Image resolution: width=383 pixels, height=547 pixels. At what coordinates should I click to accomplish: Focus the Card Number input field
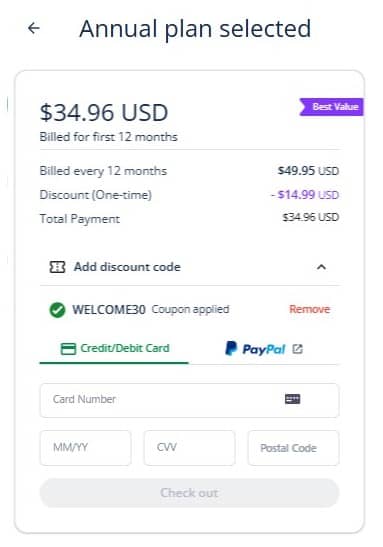point(189,400)
